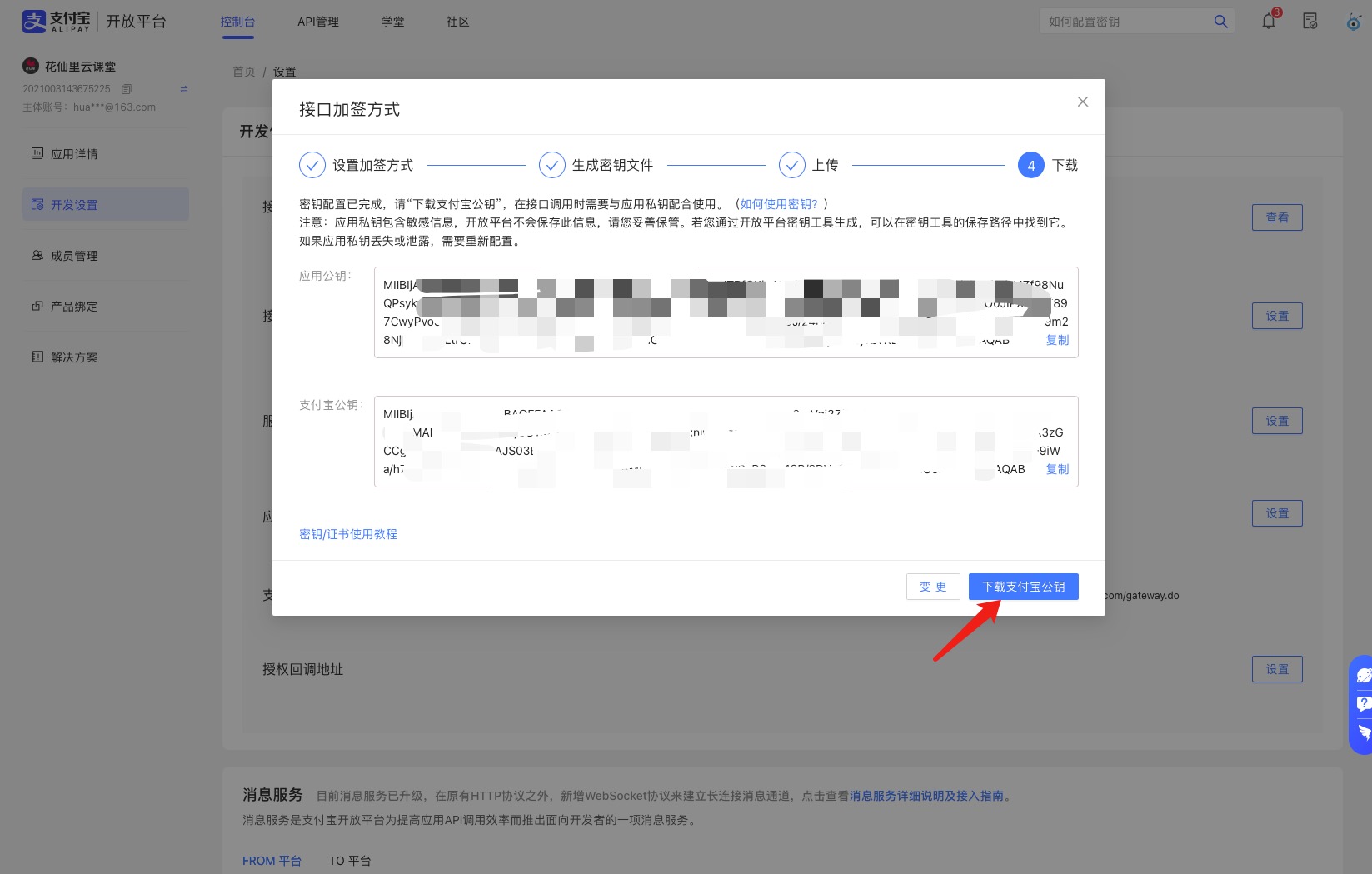Open 开发设置 in the sidebar
The width and height of the screenshot is (1372, 874).
(106, 204)
